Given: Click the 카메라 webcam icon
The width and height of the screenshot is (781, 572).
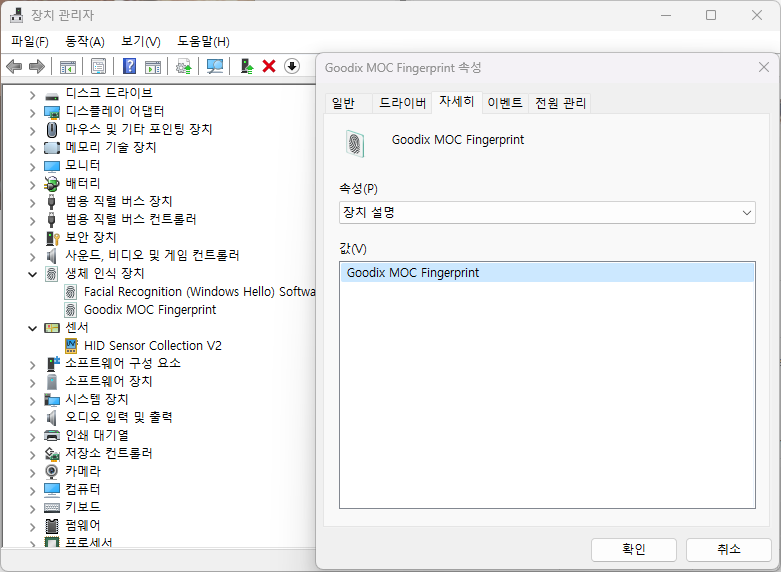Looking at the screenshot, I should [51, 471].
